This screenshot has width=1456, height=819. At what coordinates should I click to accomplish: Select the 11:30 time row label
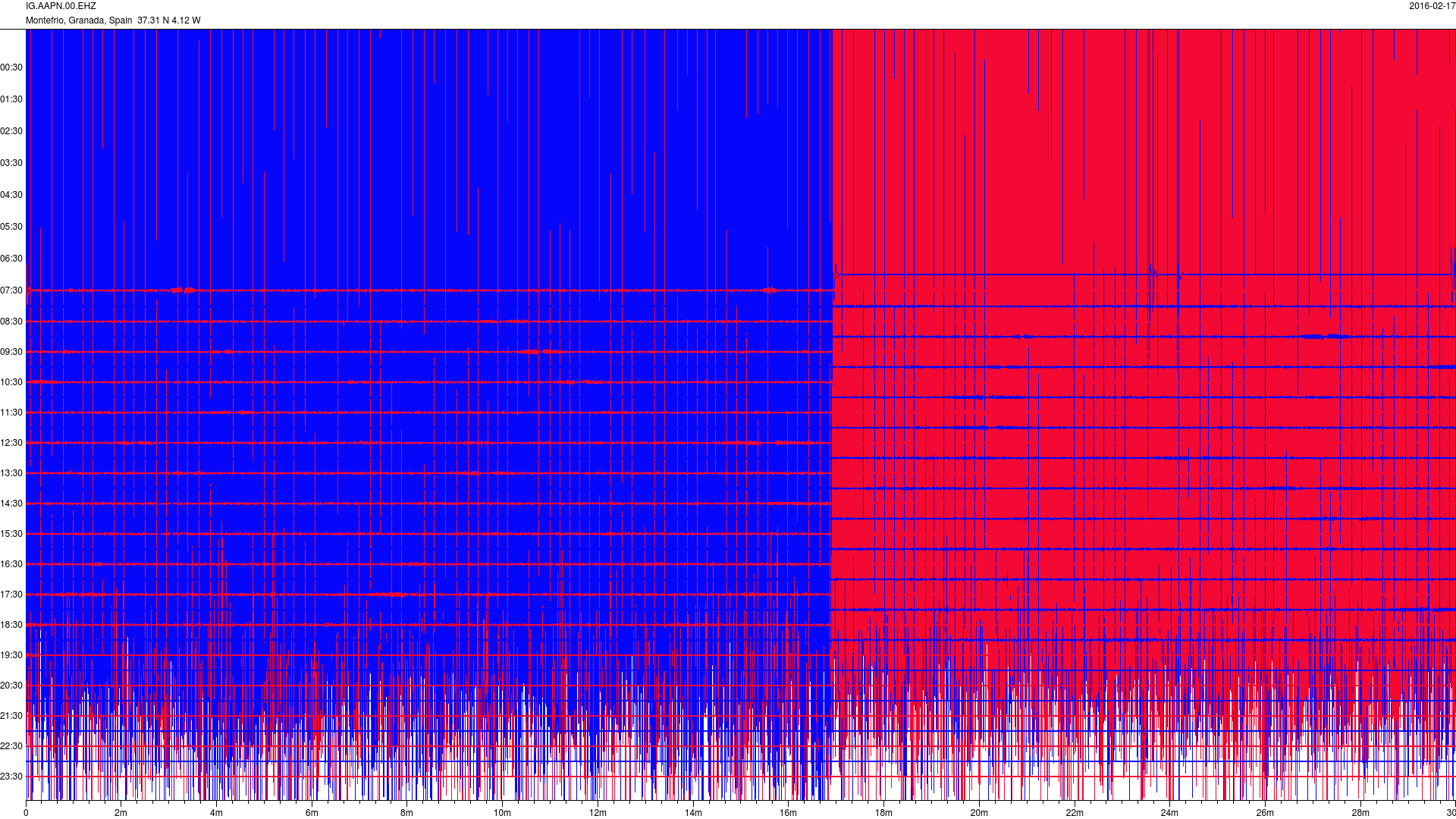11,413
